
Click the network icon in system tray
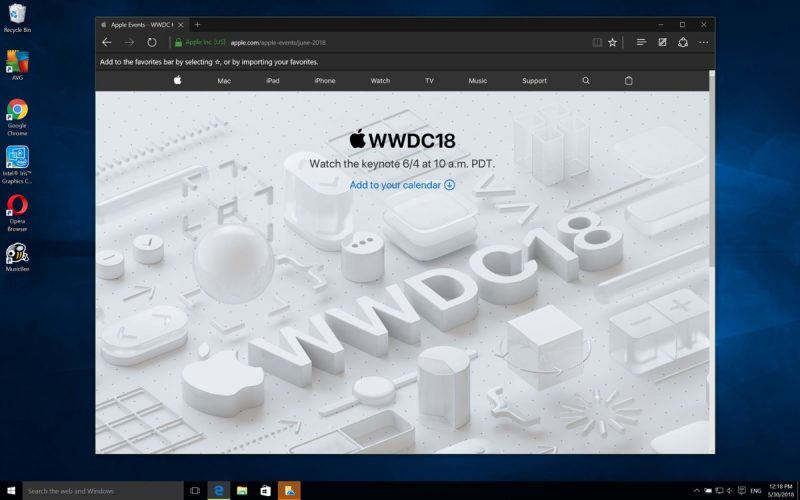(719, 491)
